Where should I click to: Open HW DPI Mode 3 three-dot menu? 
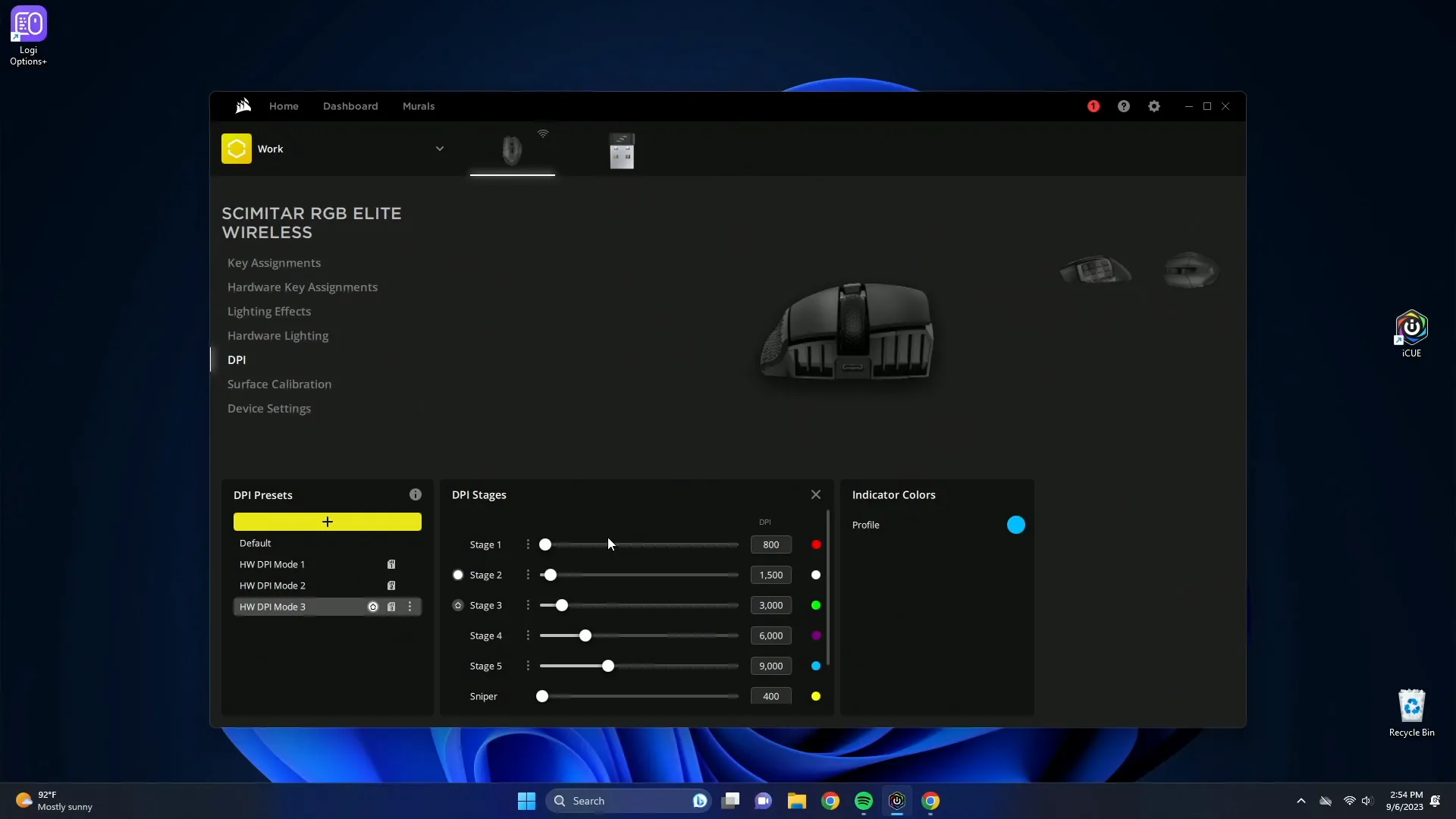(410, 607)
